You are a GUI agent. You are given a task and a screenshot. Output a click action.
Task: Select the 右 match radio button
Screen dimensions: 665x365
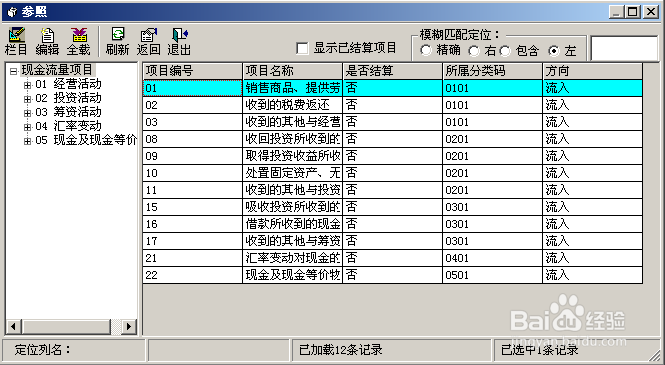pyautogui.click(x=474, y=51)
